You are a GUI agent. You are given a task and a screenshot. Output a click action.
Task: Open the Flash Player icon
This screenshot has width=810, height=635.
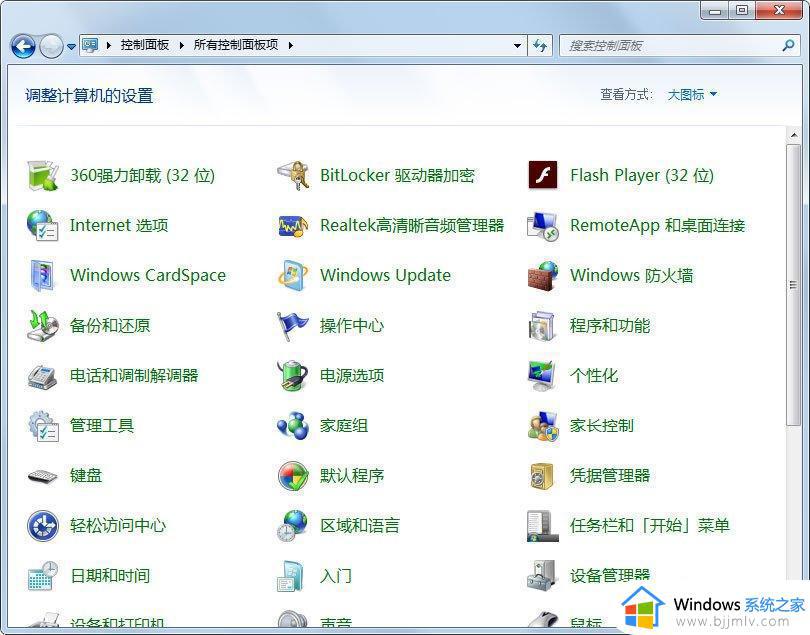(542, 176)
